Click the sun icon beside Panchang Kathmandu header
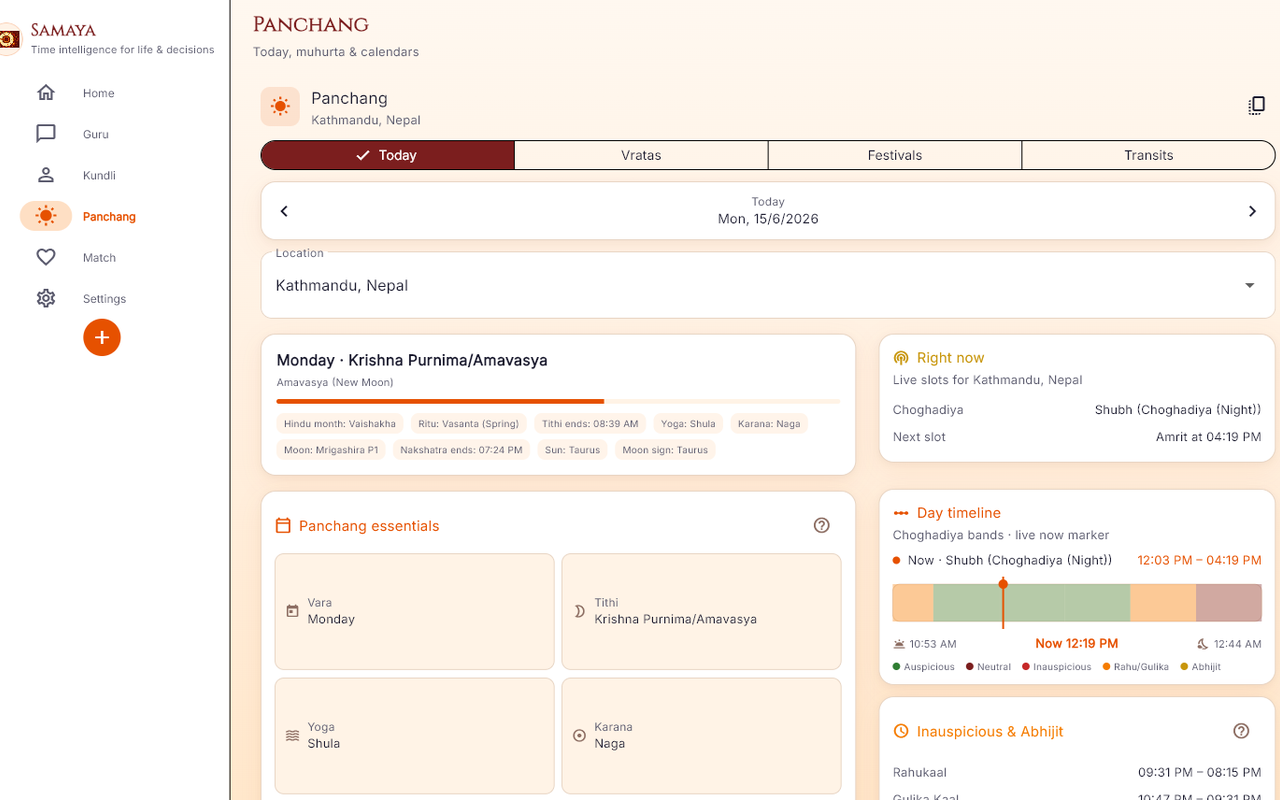 [x=280, y=107]
